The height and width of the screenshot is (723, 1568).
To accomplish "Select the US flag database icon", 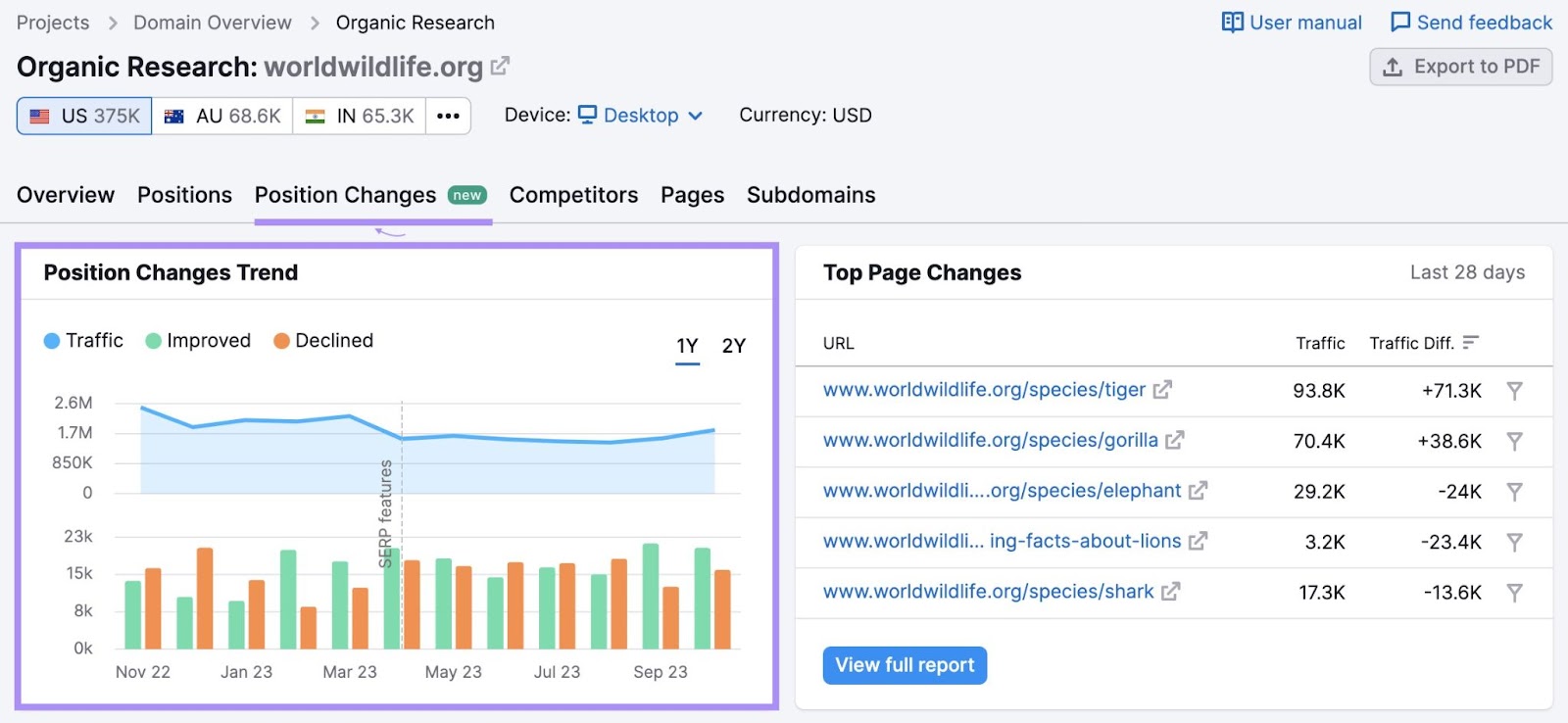I will pos(40,116).
